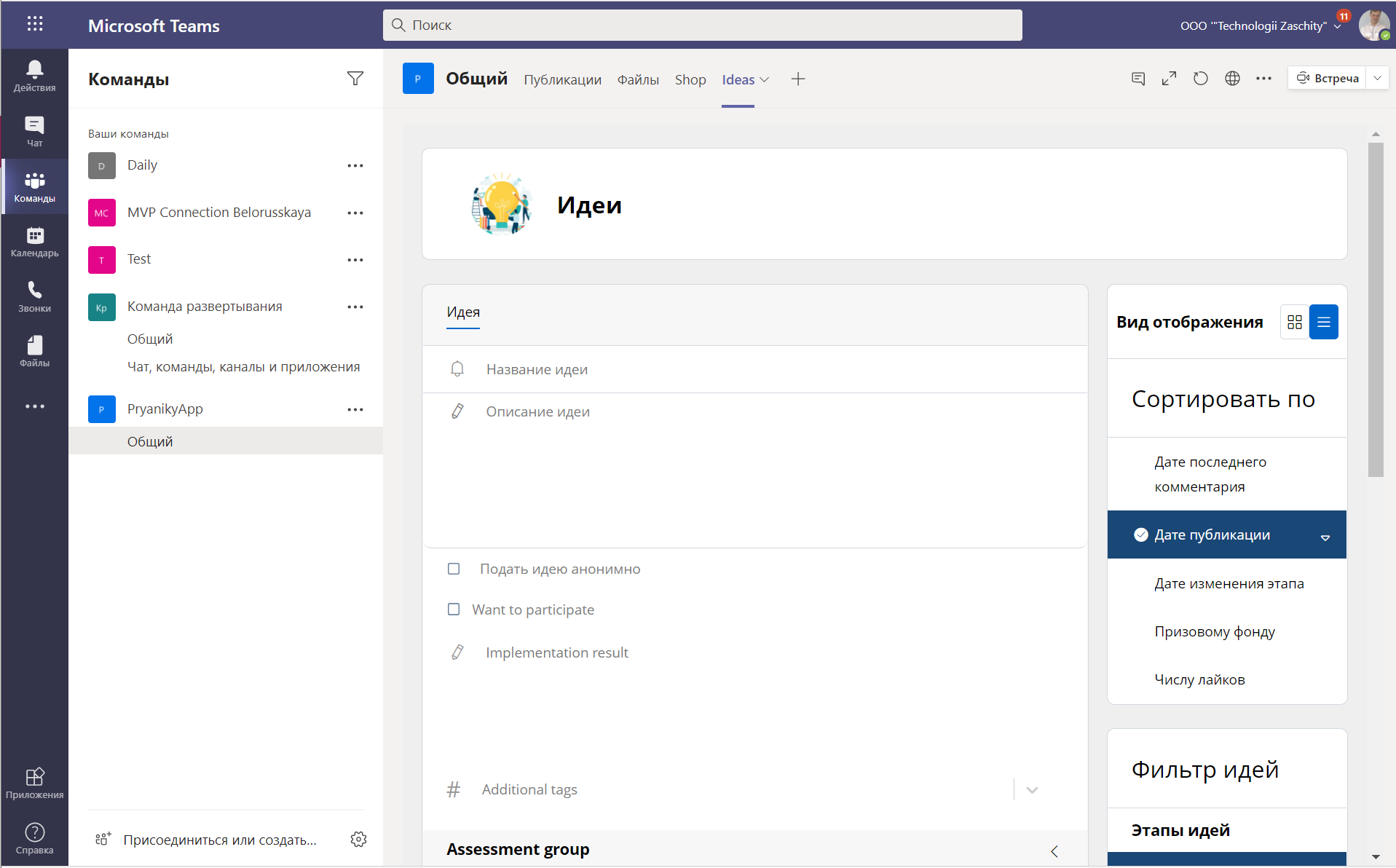
Task: Reload the tab with refresh icon
Action: tap(1201, 78)
